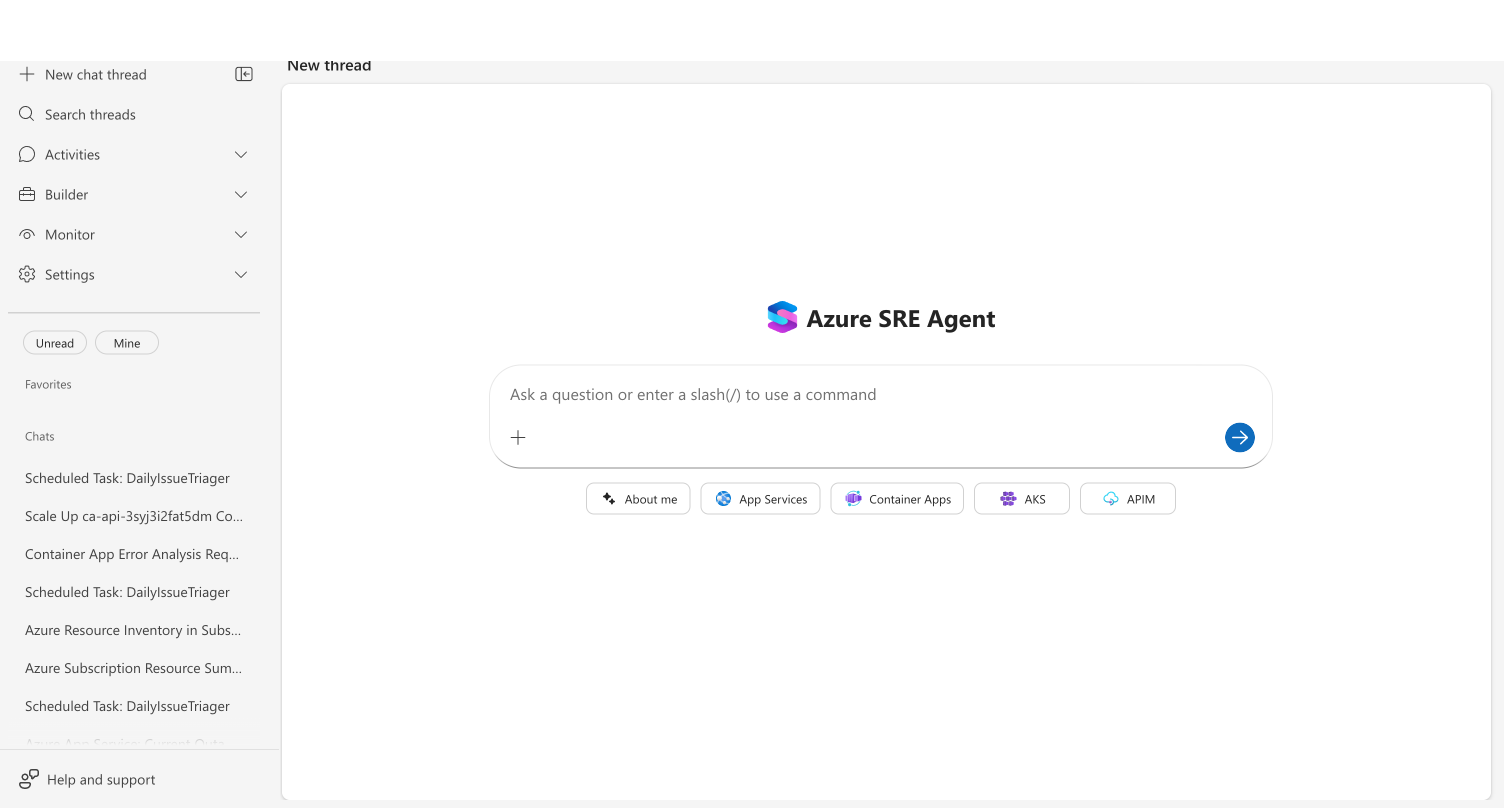The image size is (1504, 808).
Task: Choose the AKS suggestion
Action: click(1022, 499)
